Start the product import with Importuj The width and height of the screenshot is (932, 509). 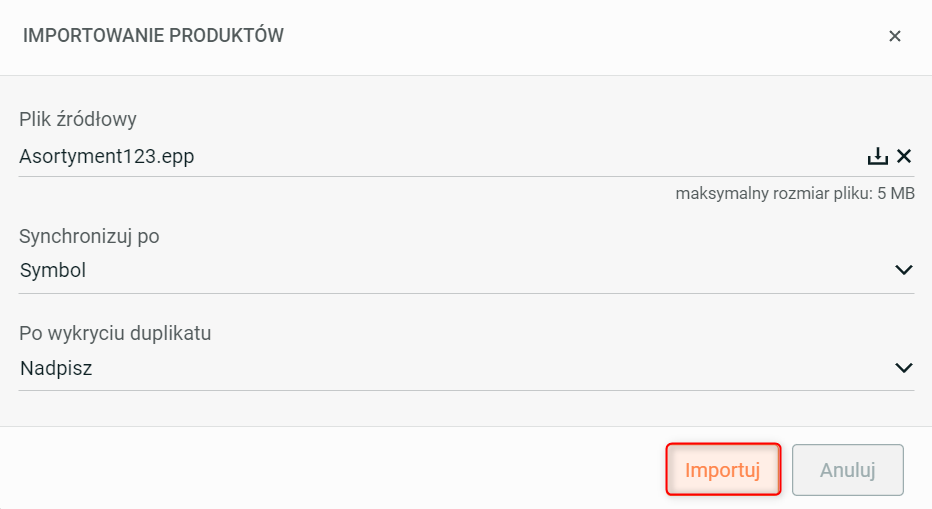tap(723, 470)
